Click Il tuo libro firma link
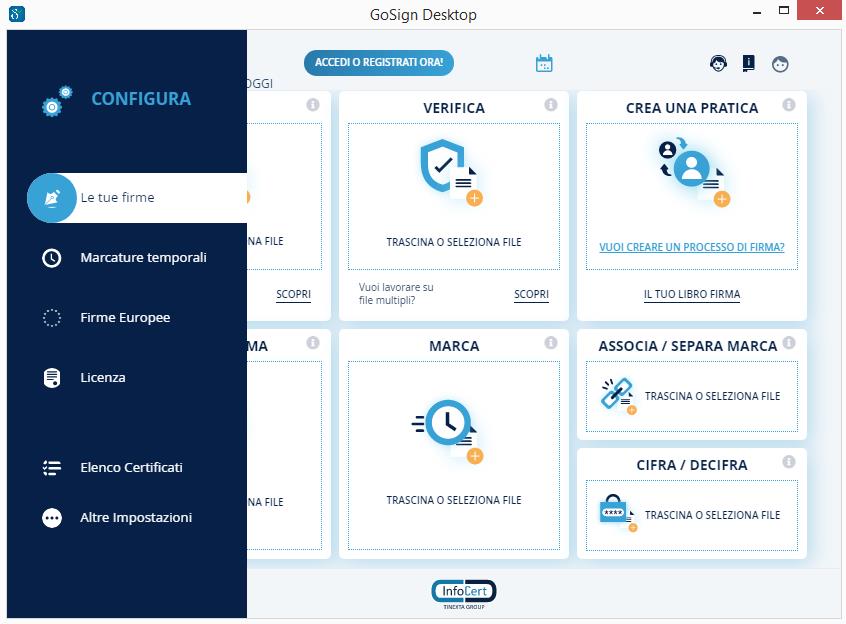The image size is (846, 624). [x=691, y=295]
